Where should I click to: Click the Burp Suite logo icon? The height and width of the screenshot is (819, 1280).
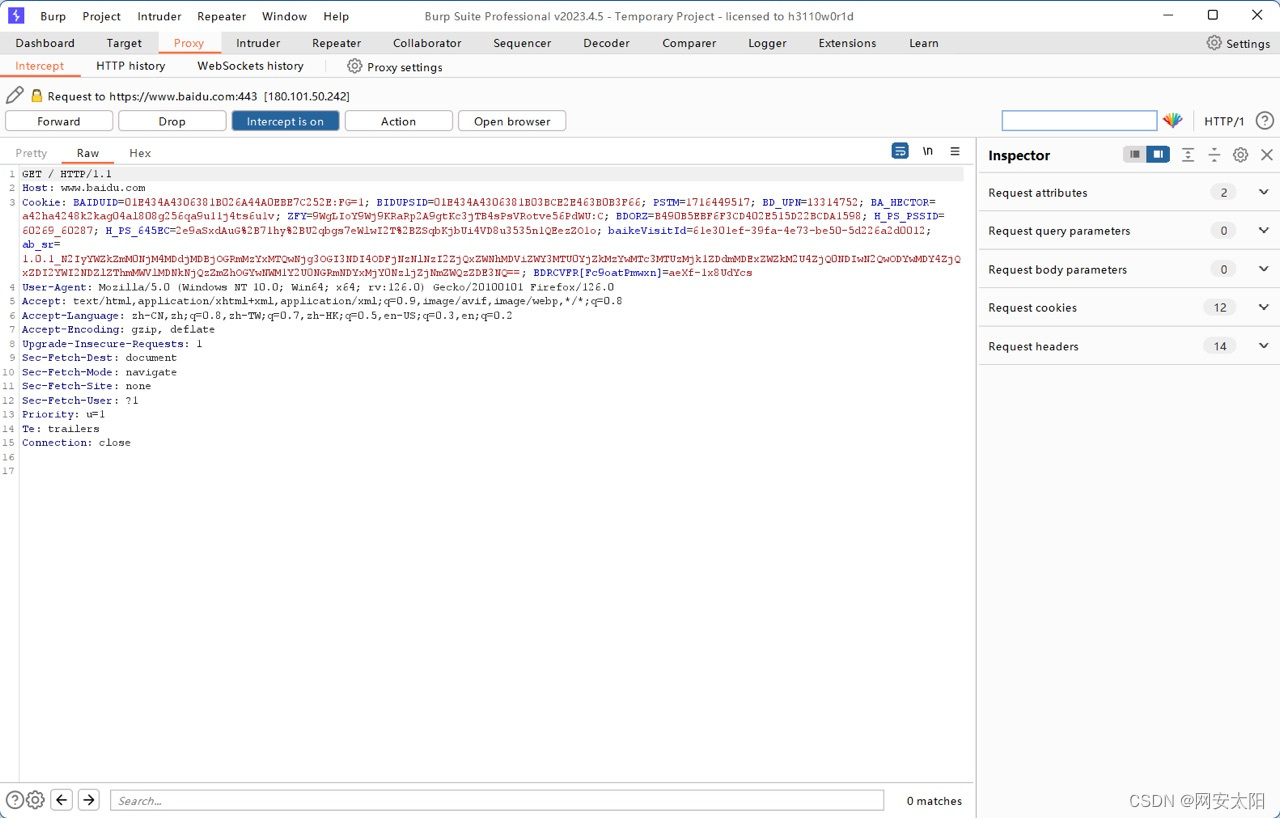point(16,15)
